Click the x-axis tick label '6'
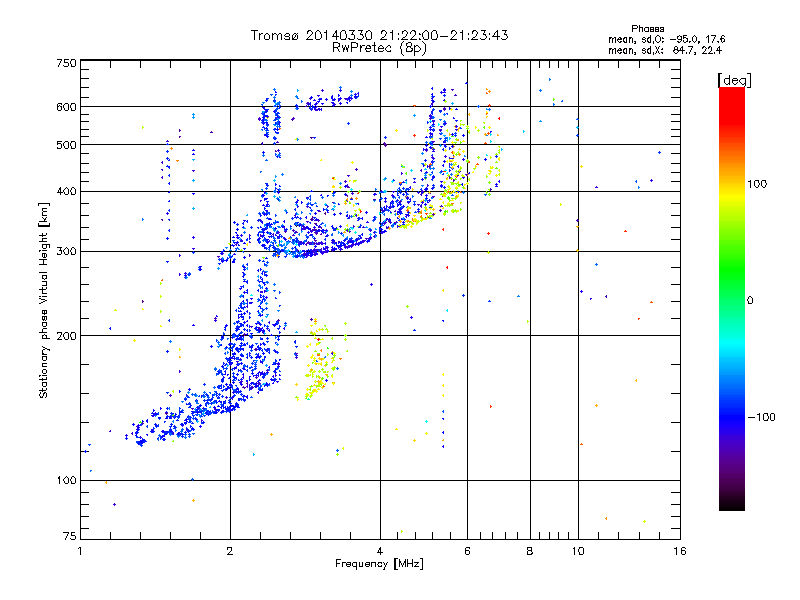This screenshot has height=600, width=800. 467,551
